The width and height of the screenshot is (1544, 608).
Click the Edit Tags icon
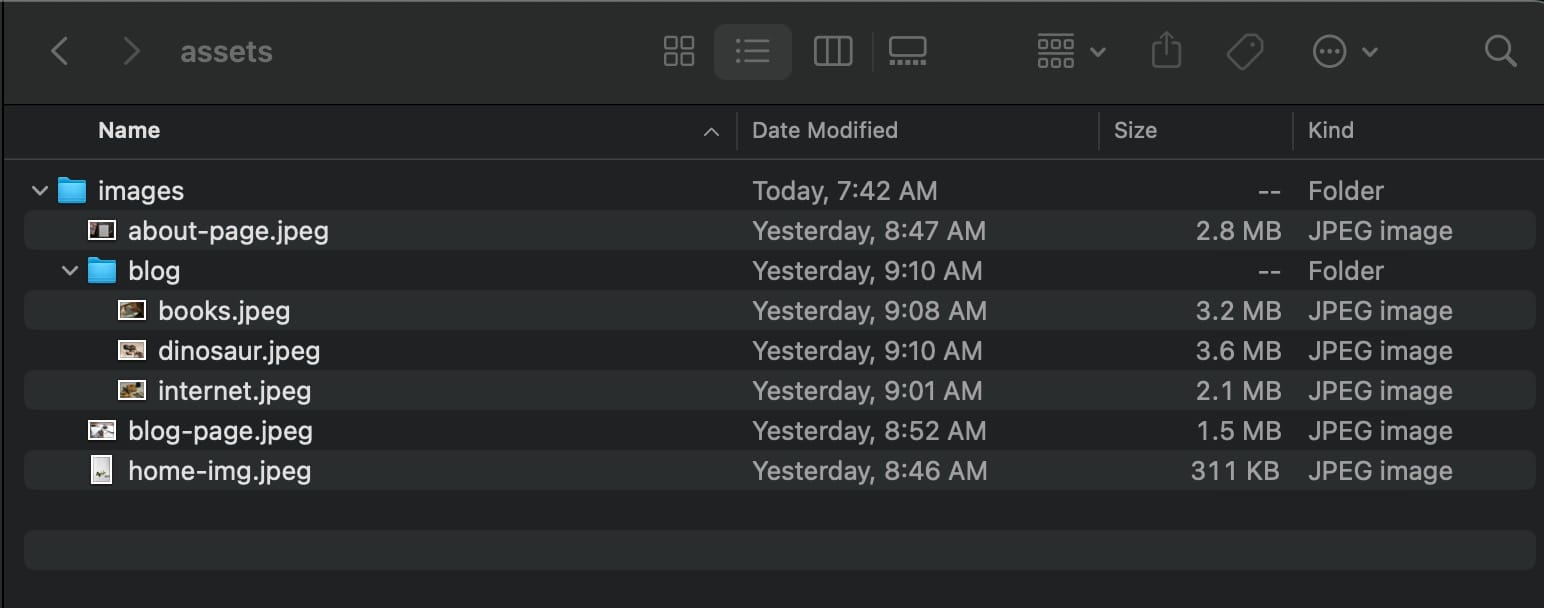pos(1245,52)
